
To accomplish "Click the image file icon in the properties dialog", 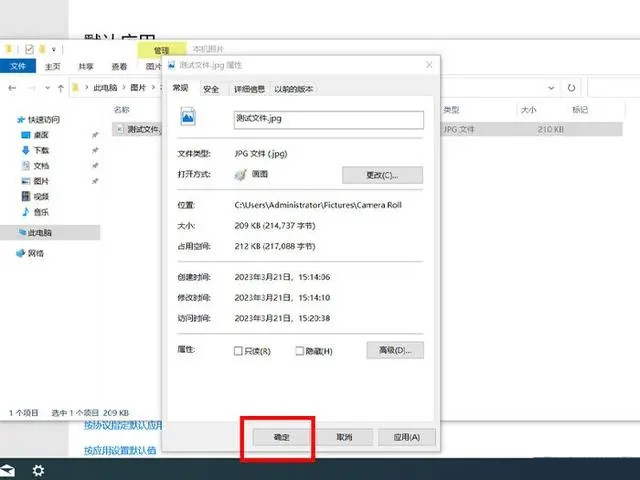I will pos(188,117).
